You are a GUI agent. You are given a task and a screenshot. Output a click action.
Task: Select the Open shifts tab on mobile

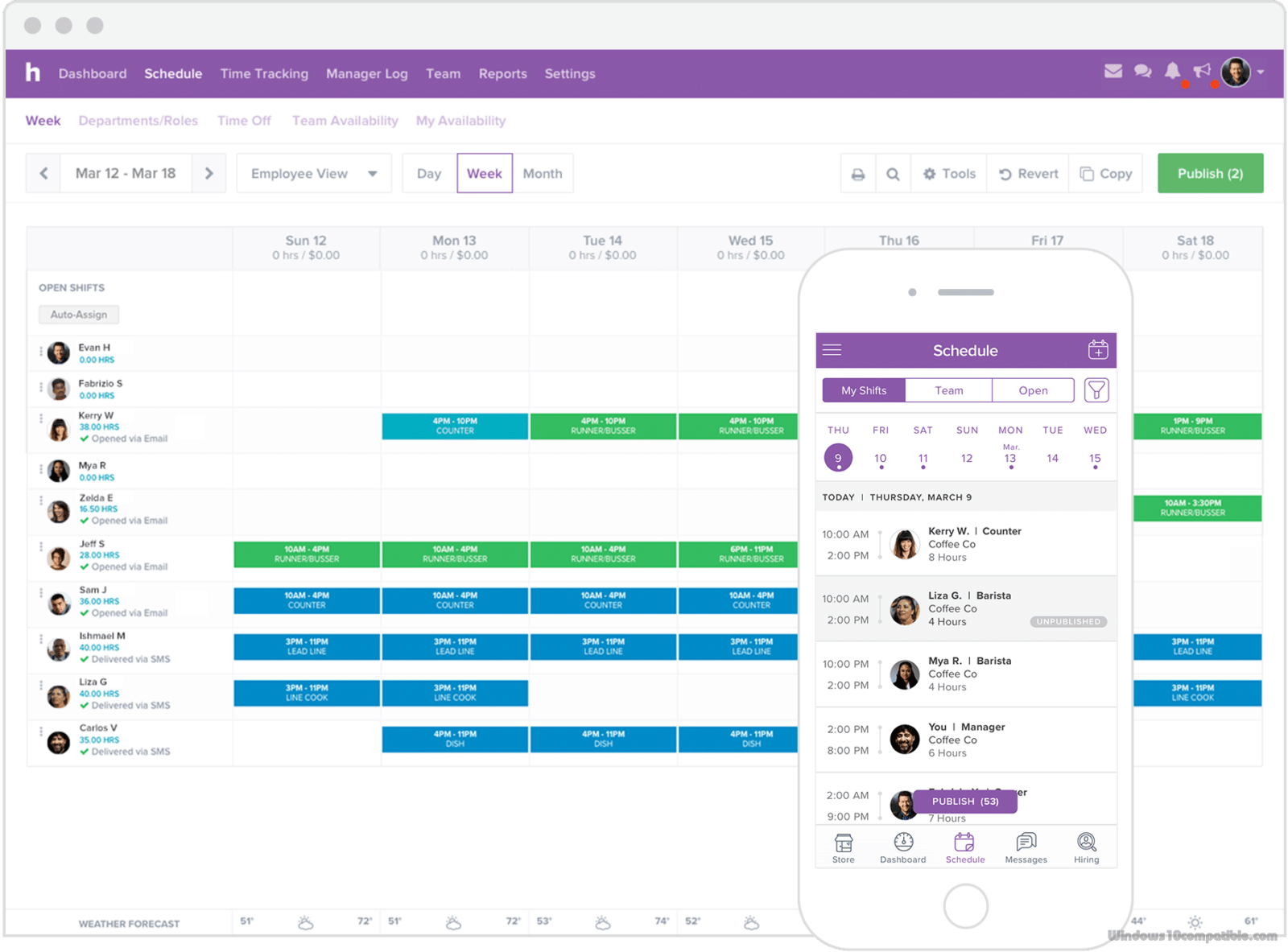point(1033,390)
